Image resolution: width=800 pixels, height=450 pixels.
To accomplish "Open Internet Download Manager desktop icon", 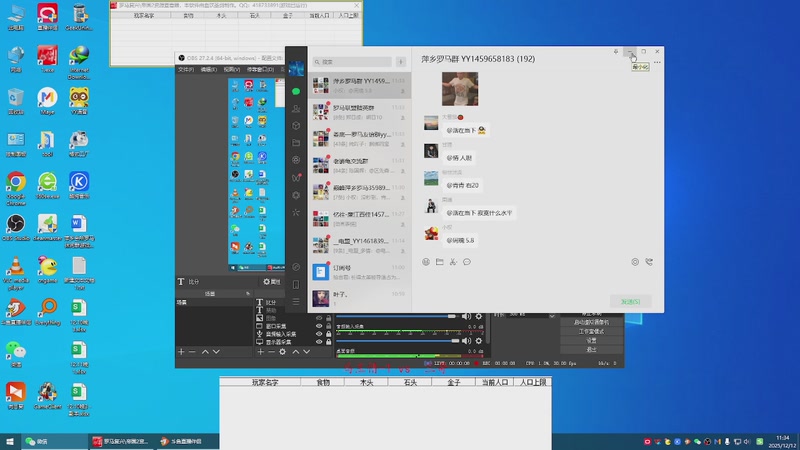I will tap(79, 63).
